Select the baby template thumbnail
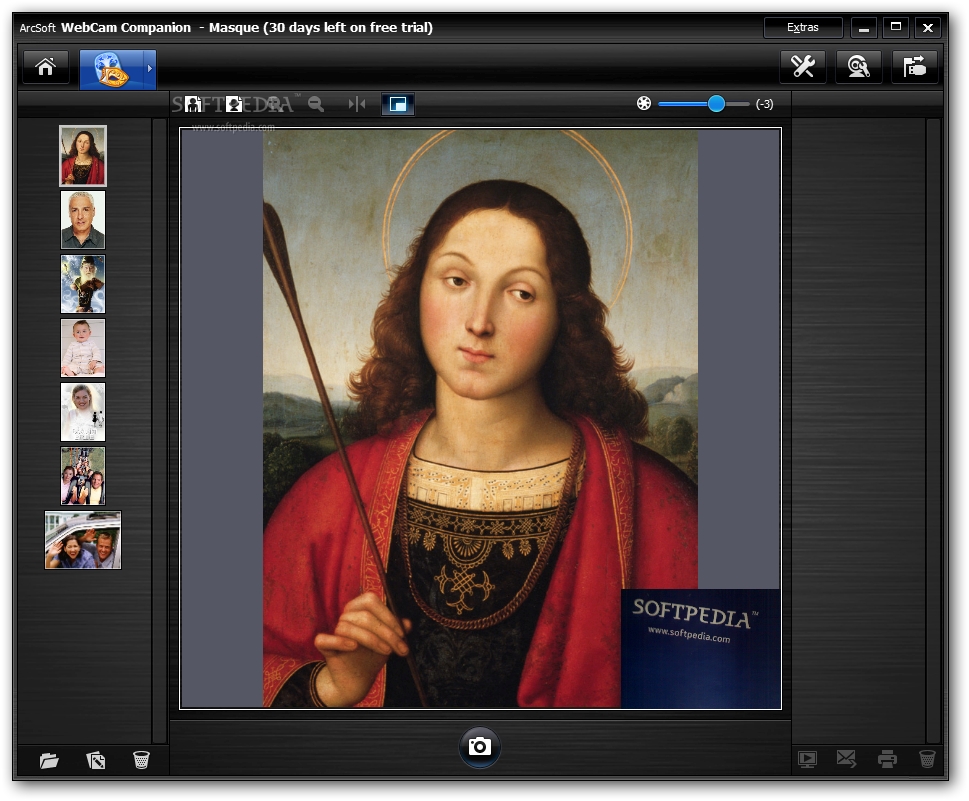Screen dimensions: 969x801 [x=83, y=348]
